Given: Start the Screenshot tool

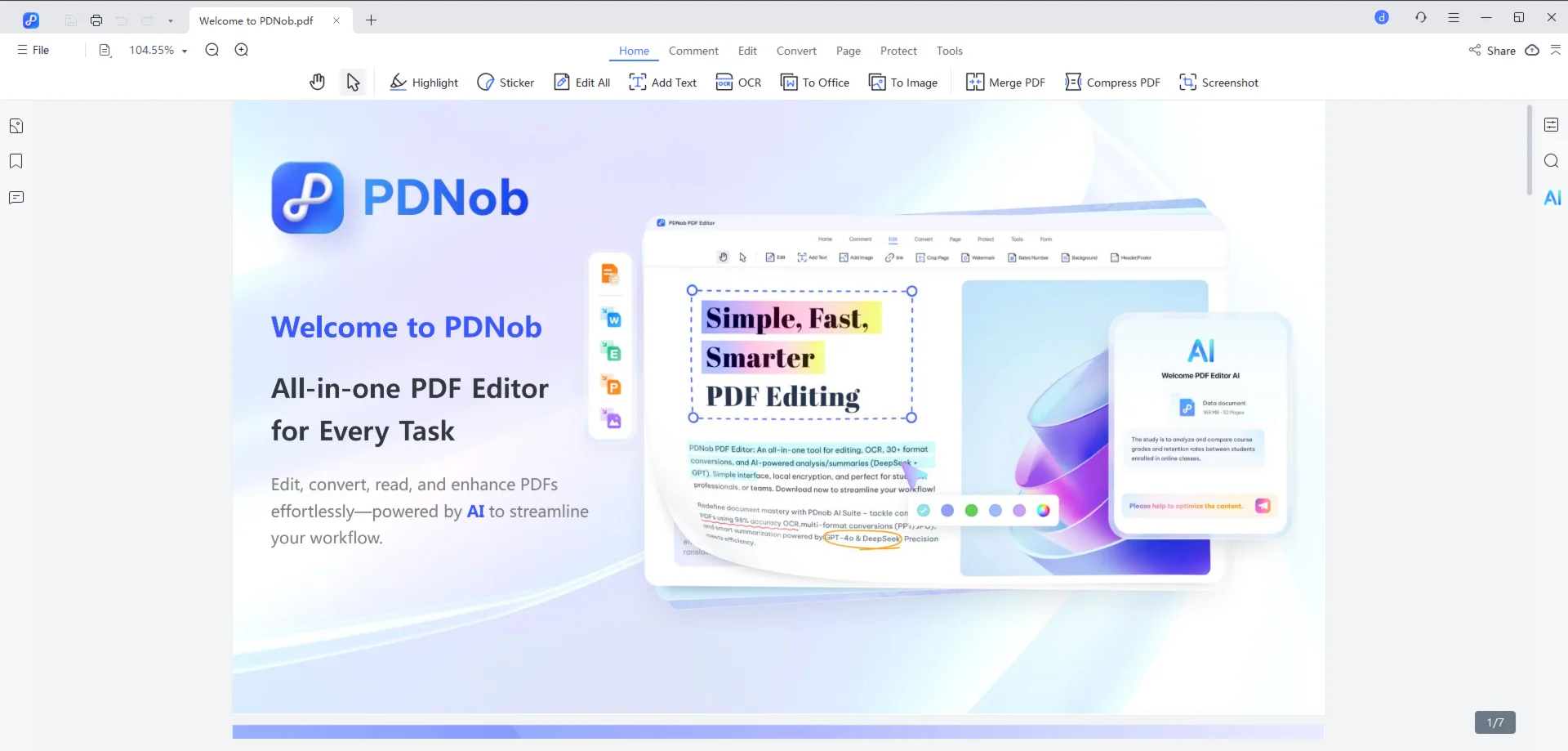Looking at the screenshot, I should 1218,83.
